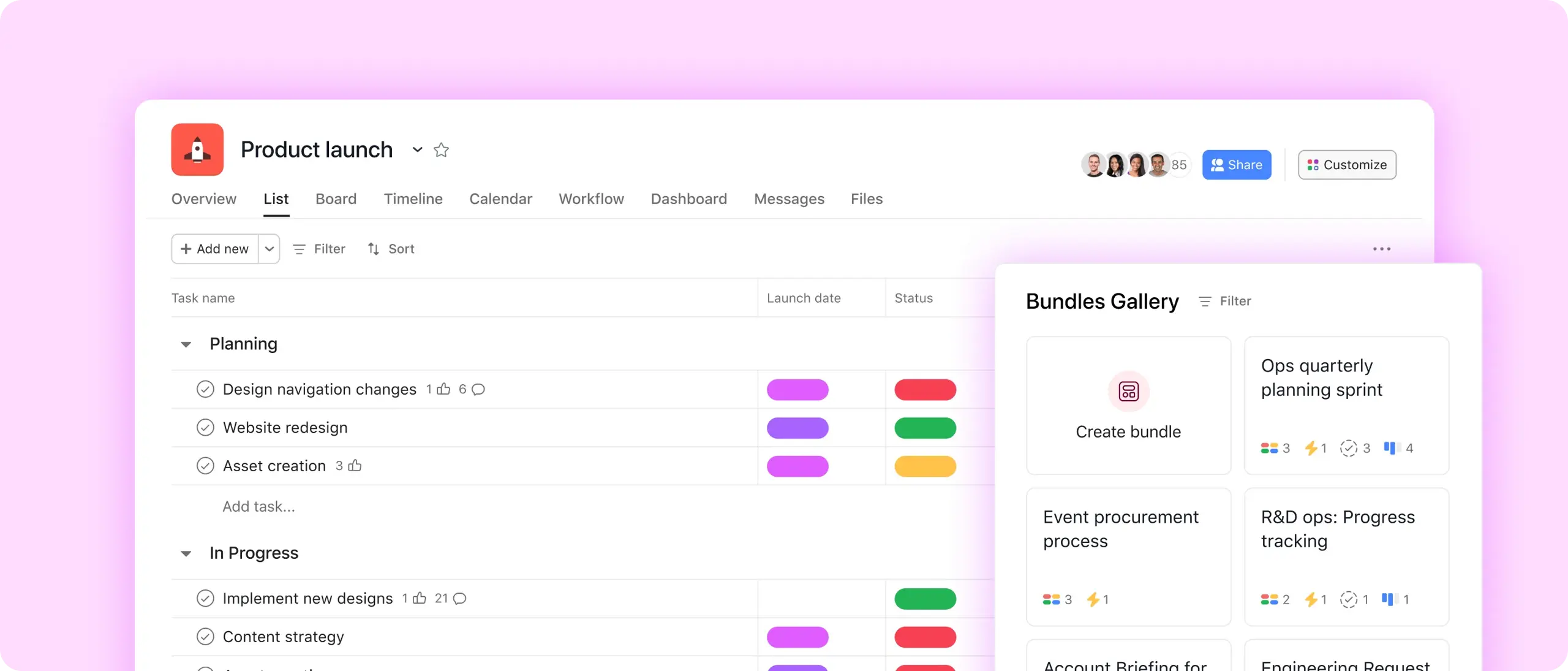Viewport: 1568px width, 671px height.
Task: Click Design navigation changes launch date pill
Action: point(797,390)
